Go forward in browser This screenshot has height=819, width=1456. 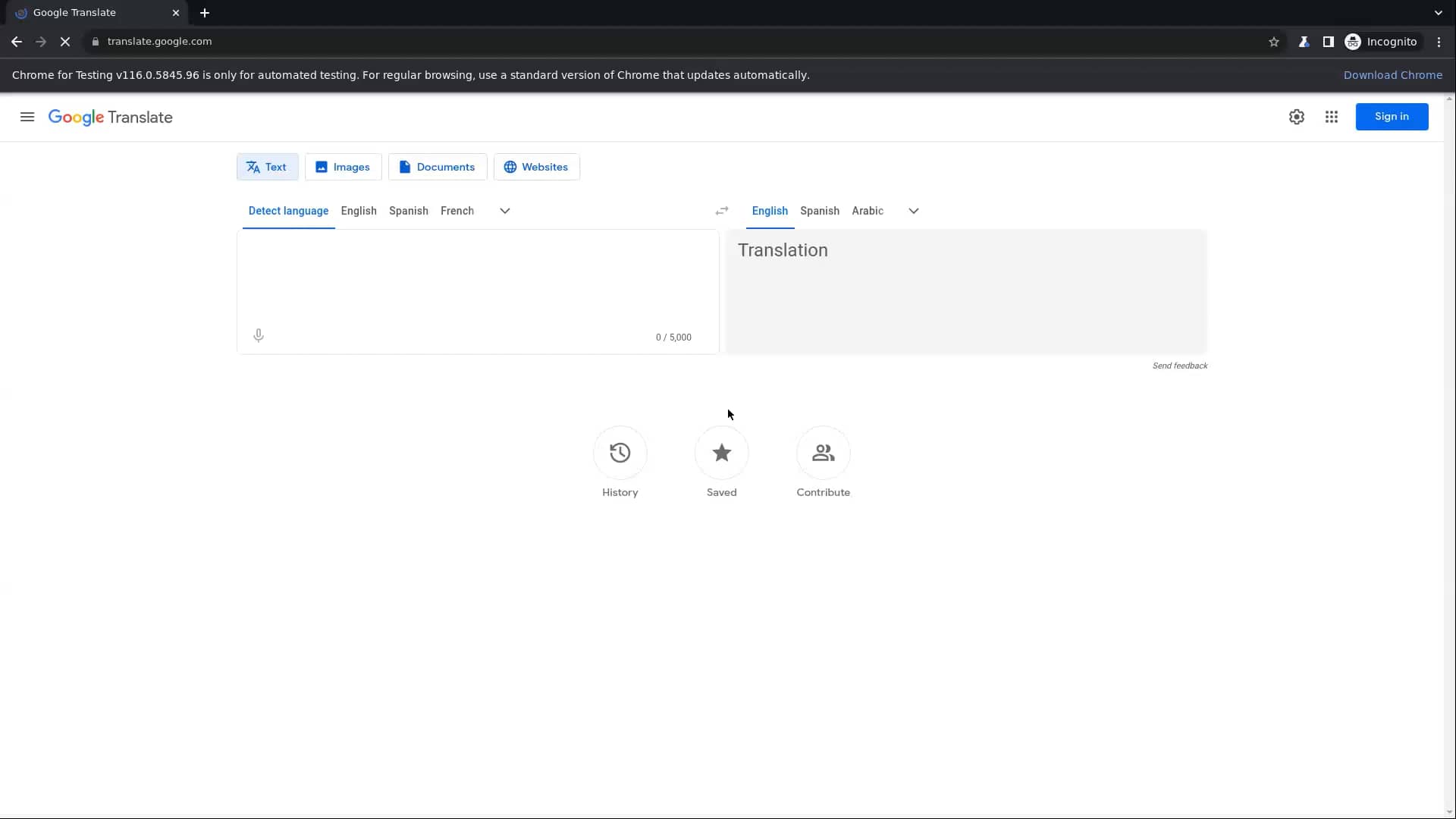click(x=41, y=42)
